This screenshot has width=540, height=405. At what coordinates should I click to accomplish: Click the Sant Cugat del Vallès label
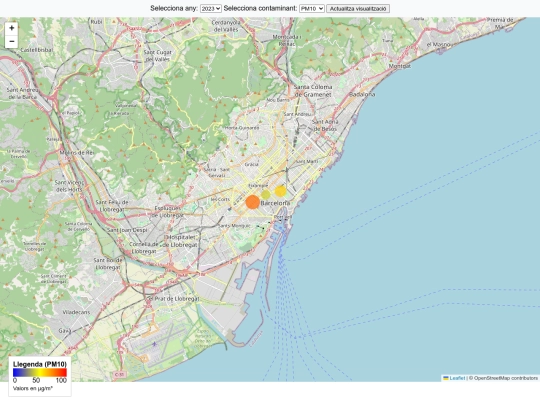click(157, 56)
